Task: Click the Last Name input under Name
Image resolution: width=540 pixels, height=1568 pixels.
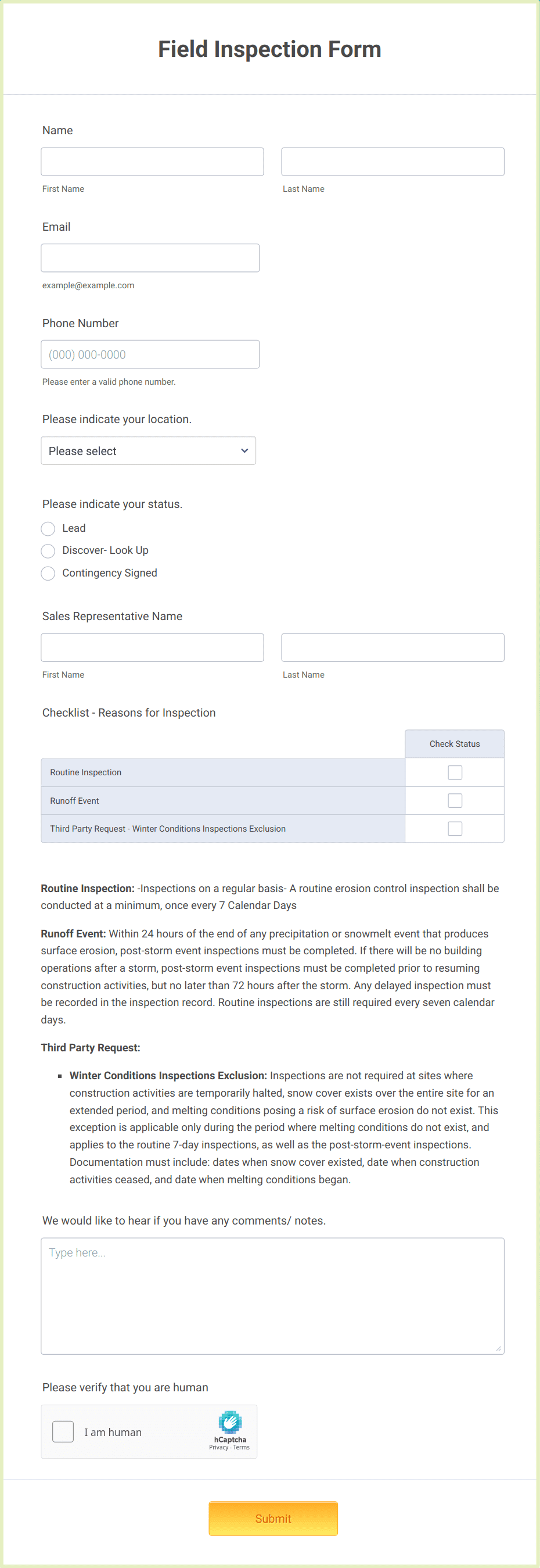Action: (393, 161)
